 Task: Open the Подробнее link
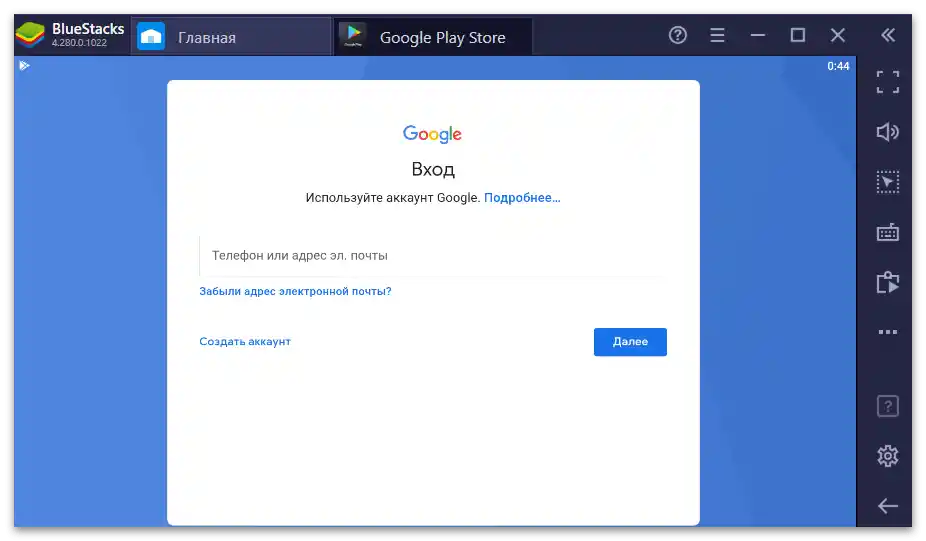522,198
